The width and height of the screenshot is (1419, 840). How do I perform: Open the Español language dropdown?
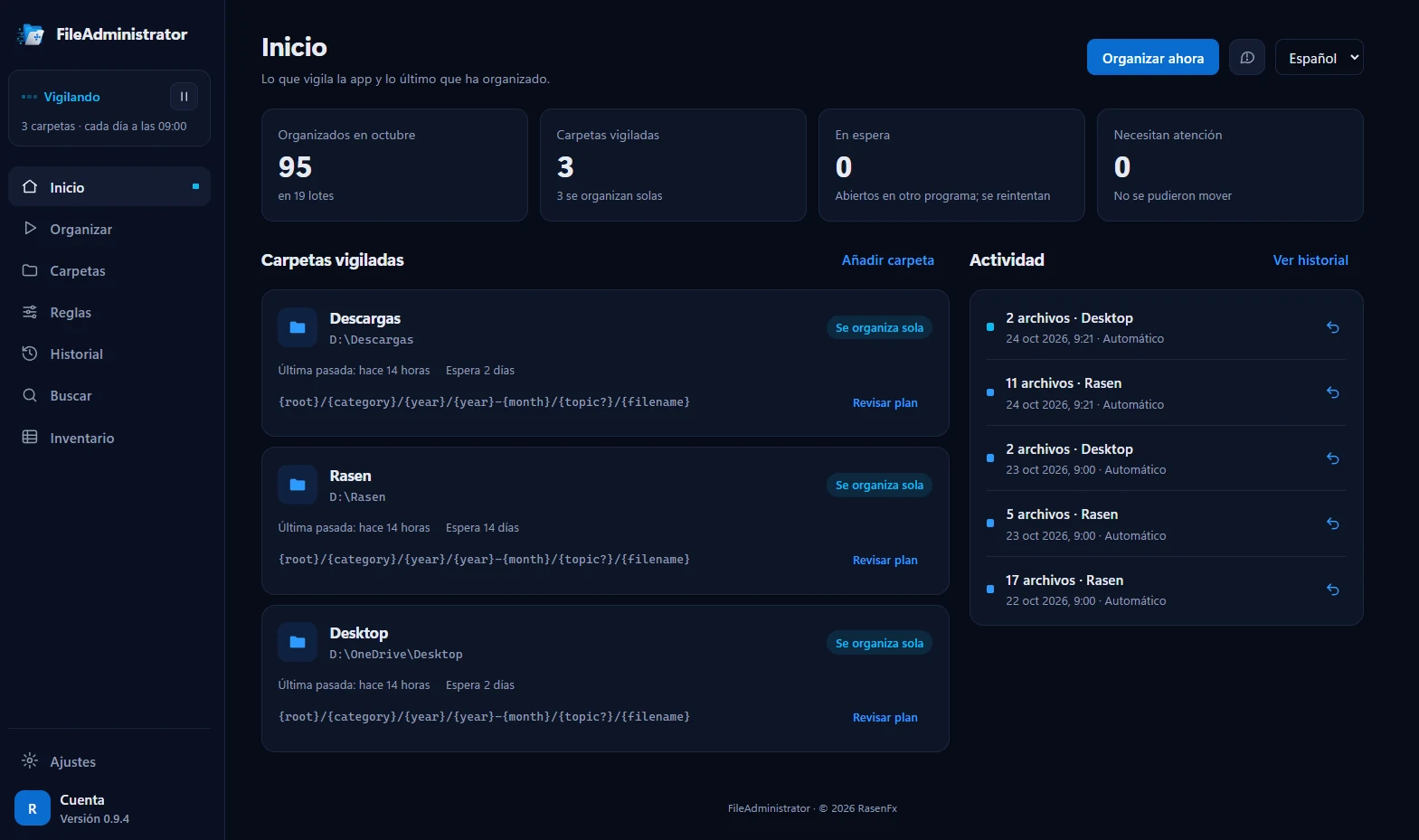1319,58
